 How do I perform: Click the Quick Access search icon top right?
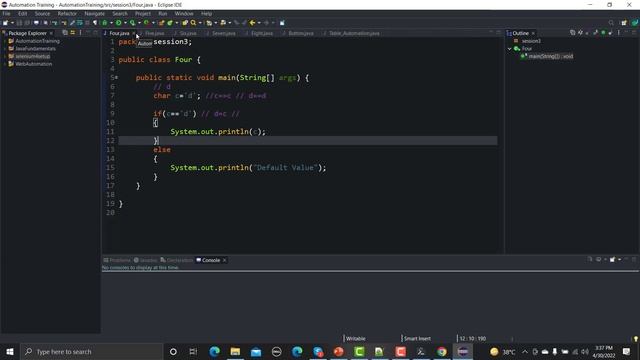click(x=611, y=23)
